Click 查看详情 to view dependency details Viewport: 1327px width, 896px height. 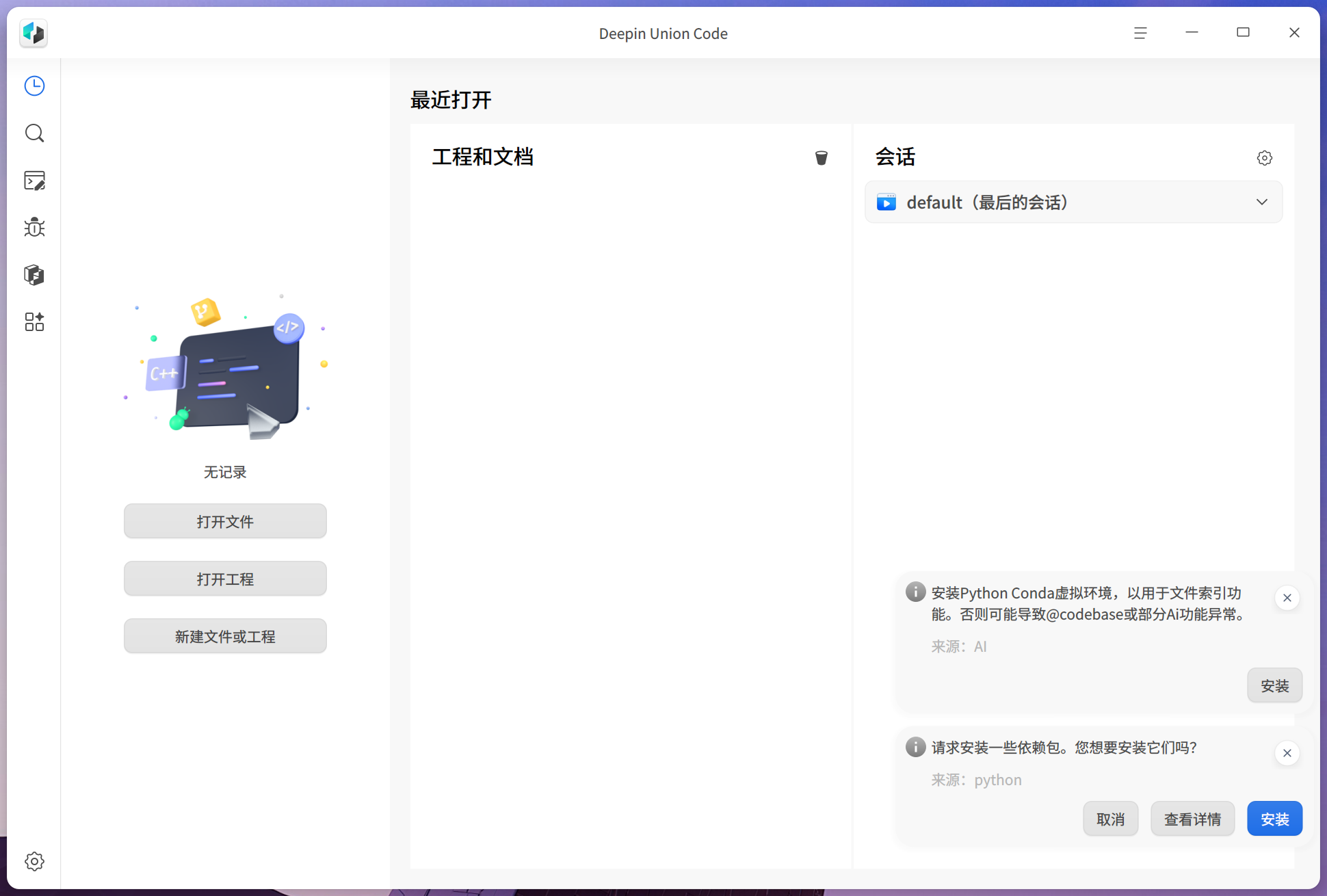[x=1193, y=819]
